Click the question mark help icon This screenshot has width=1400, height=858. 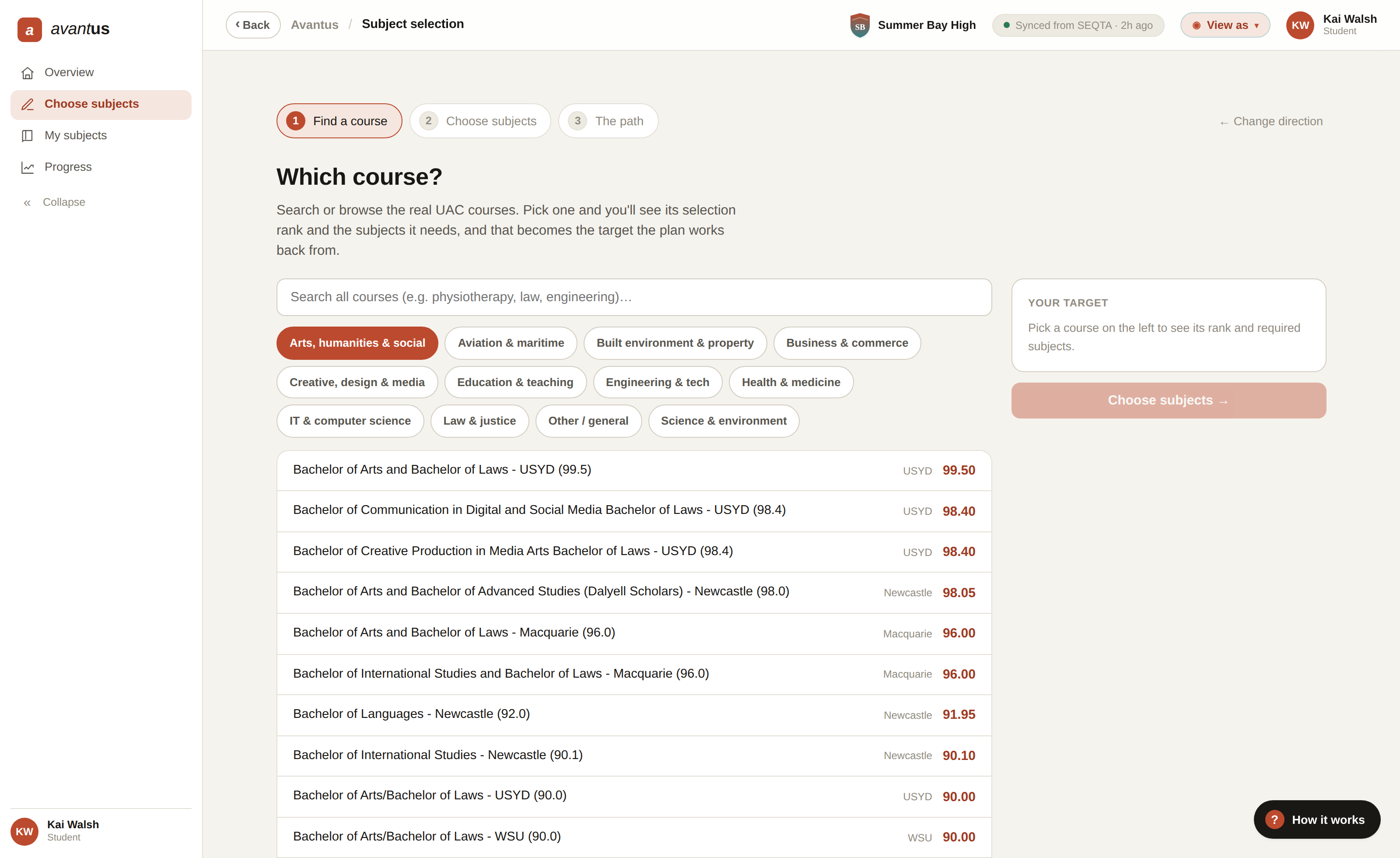[x=1274, y=819]
